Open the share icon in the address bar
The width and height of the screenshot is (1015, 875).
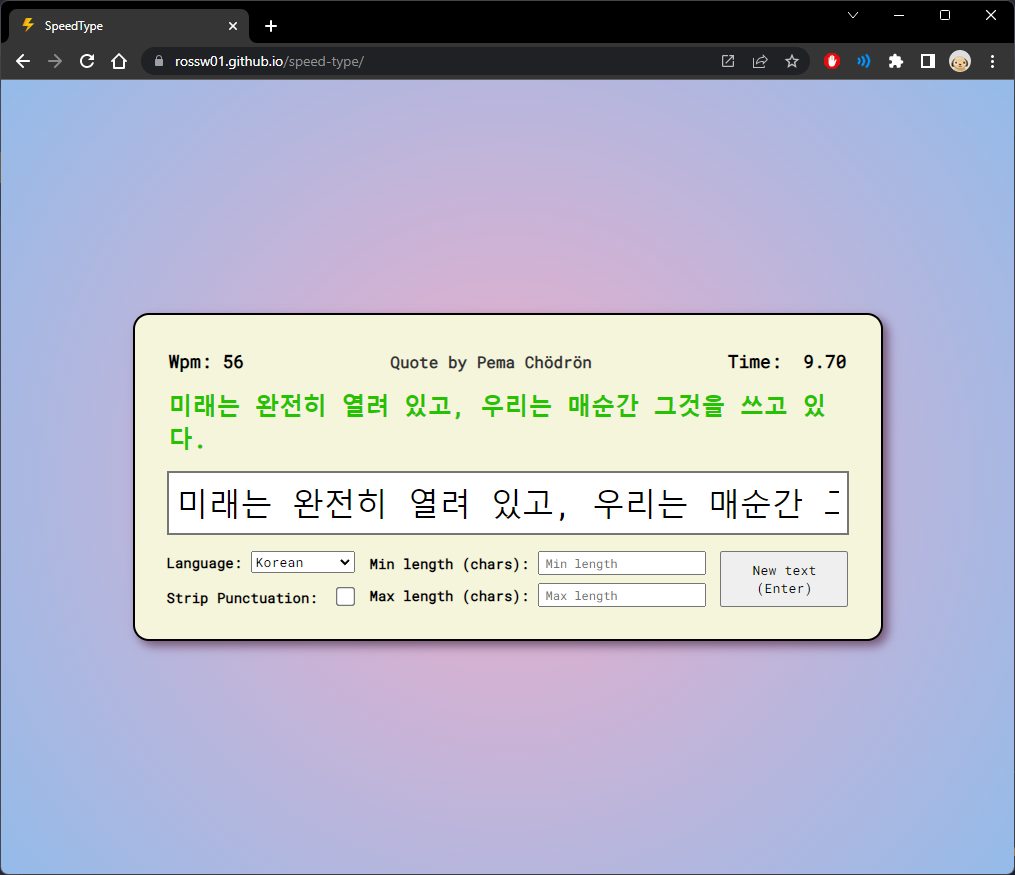pyautogui.click(x=760, y=61)
